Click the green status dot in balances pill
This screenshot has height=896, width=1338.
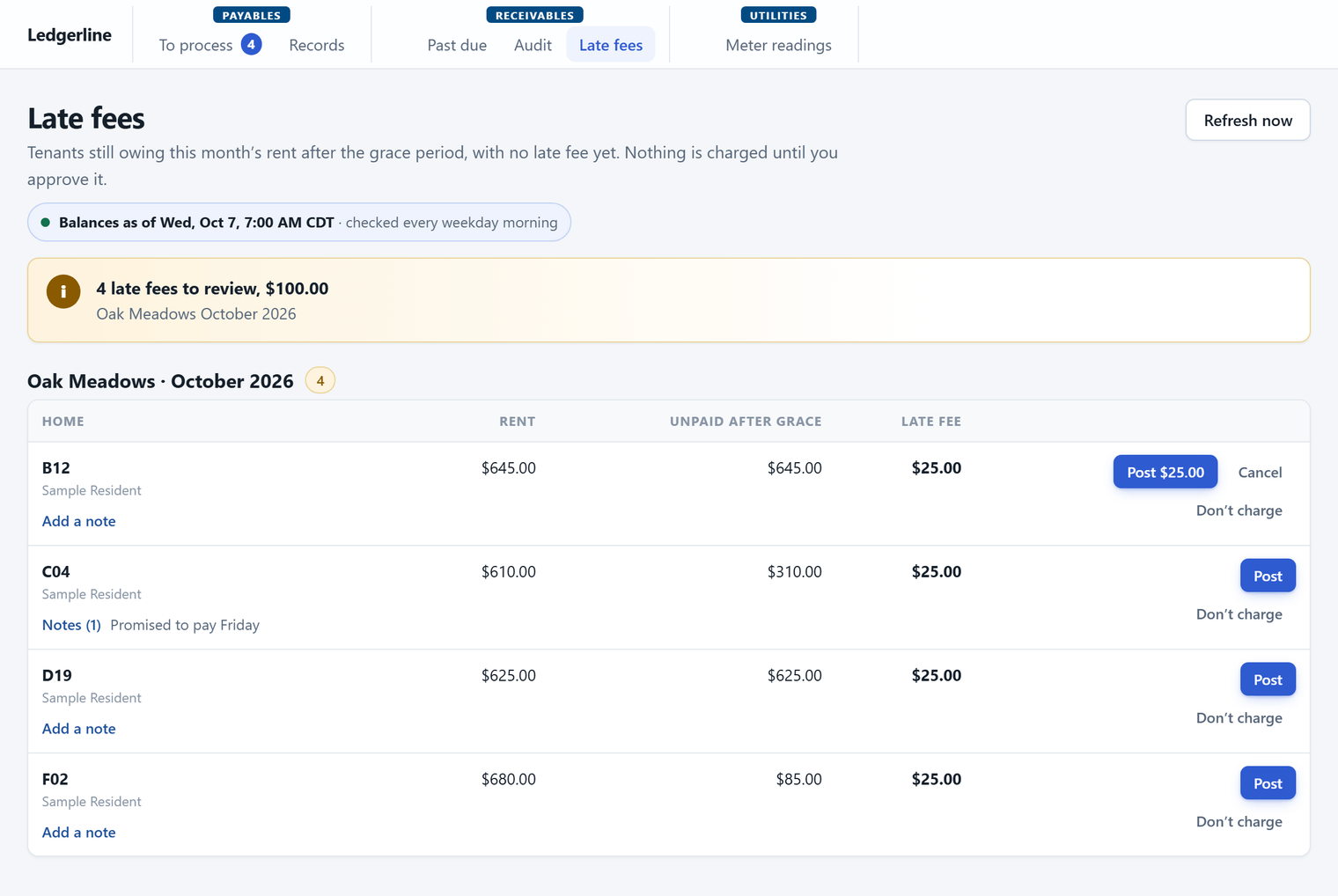pyautogui.click(x=46, y=223)
